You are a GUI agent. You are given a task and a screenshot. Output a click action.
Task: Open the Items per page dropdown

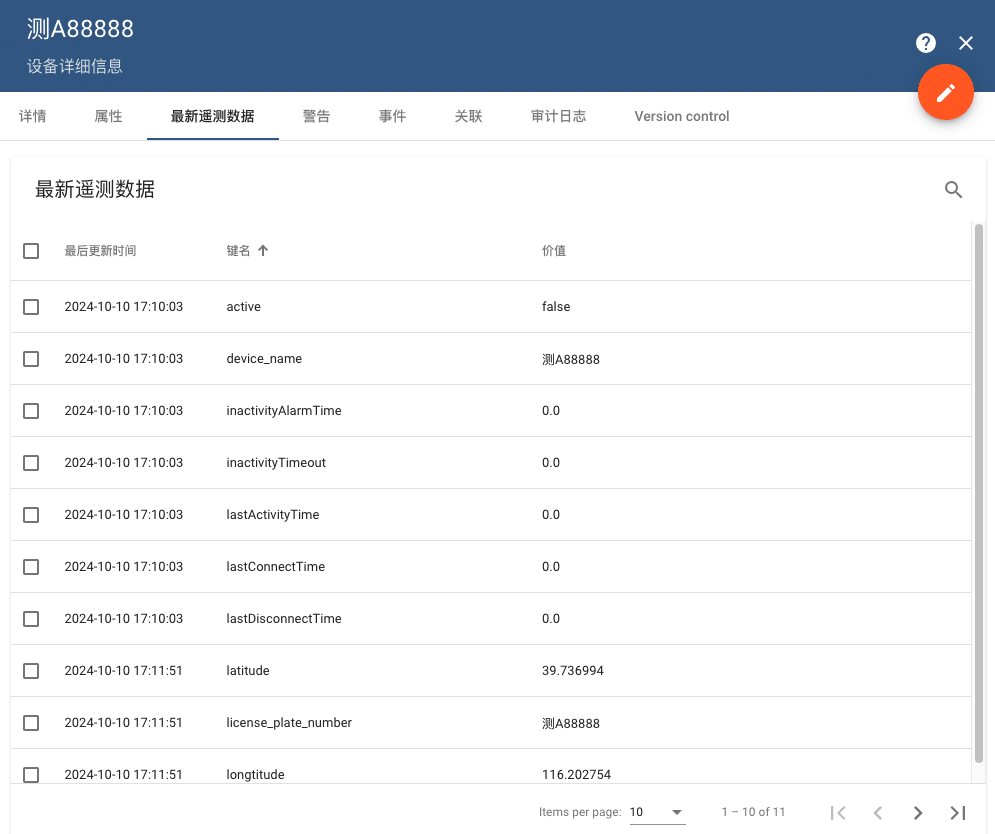click(656, 812)
